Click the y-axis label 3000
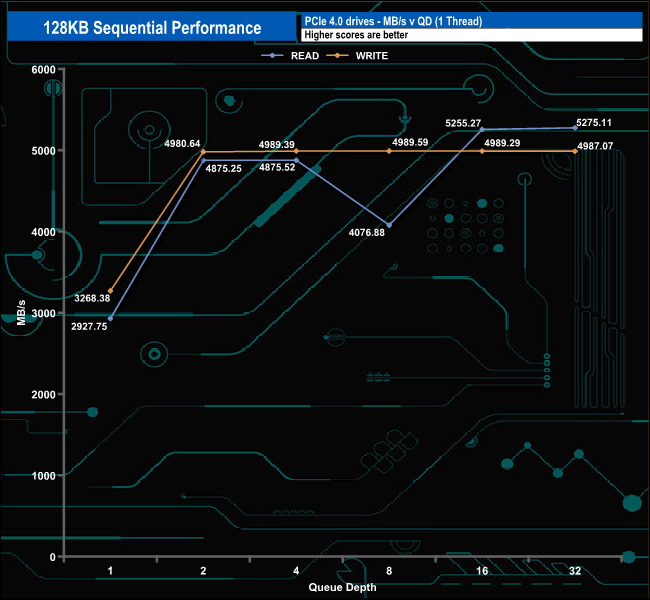650x600 pixels. (44, 313)
